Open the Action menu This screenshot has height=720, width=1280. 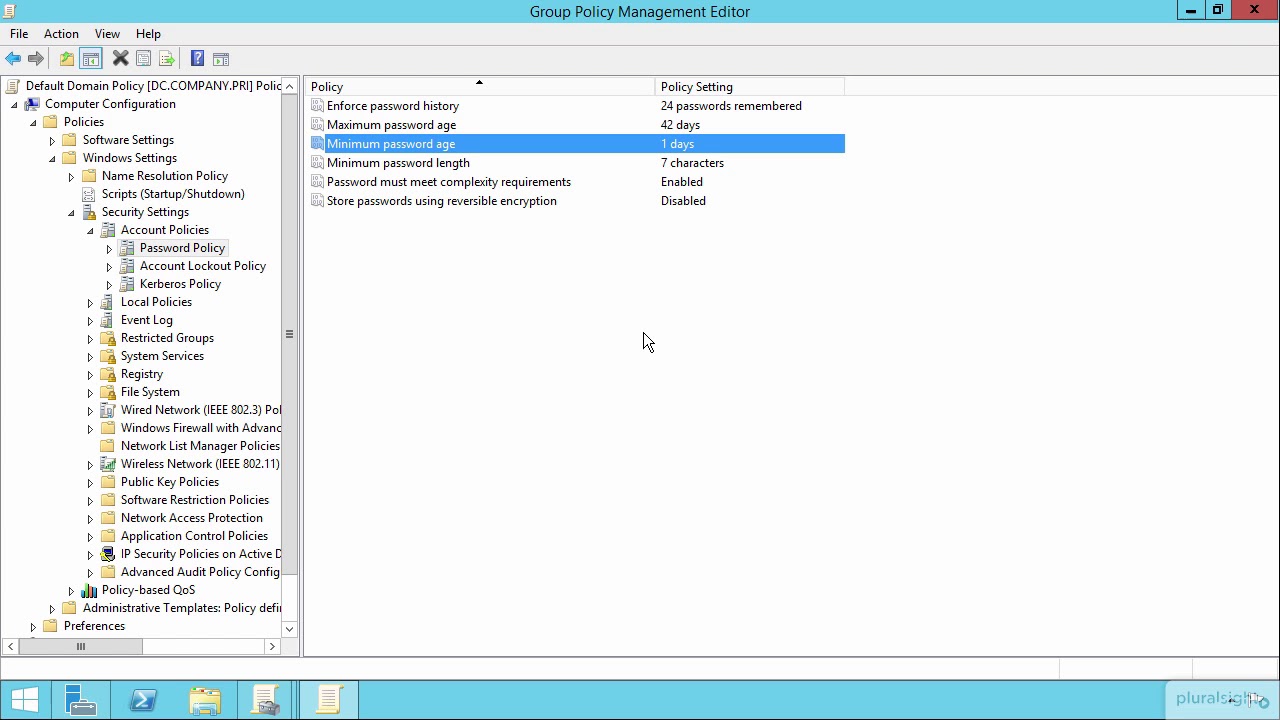[x=61, y=34]
